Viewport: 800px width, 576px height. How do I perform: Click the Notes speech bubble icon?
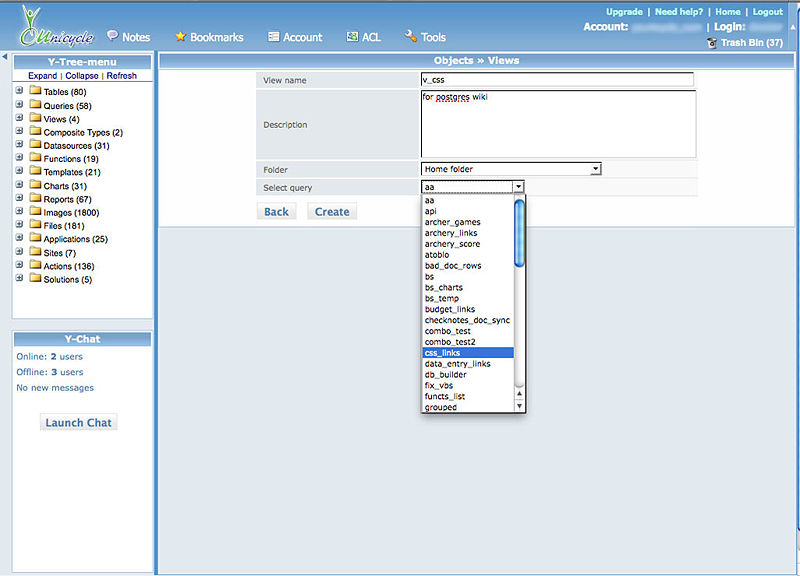point(112,36)
